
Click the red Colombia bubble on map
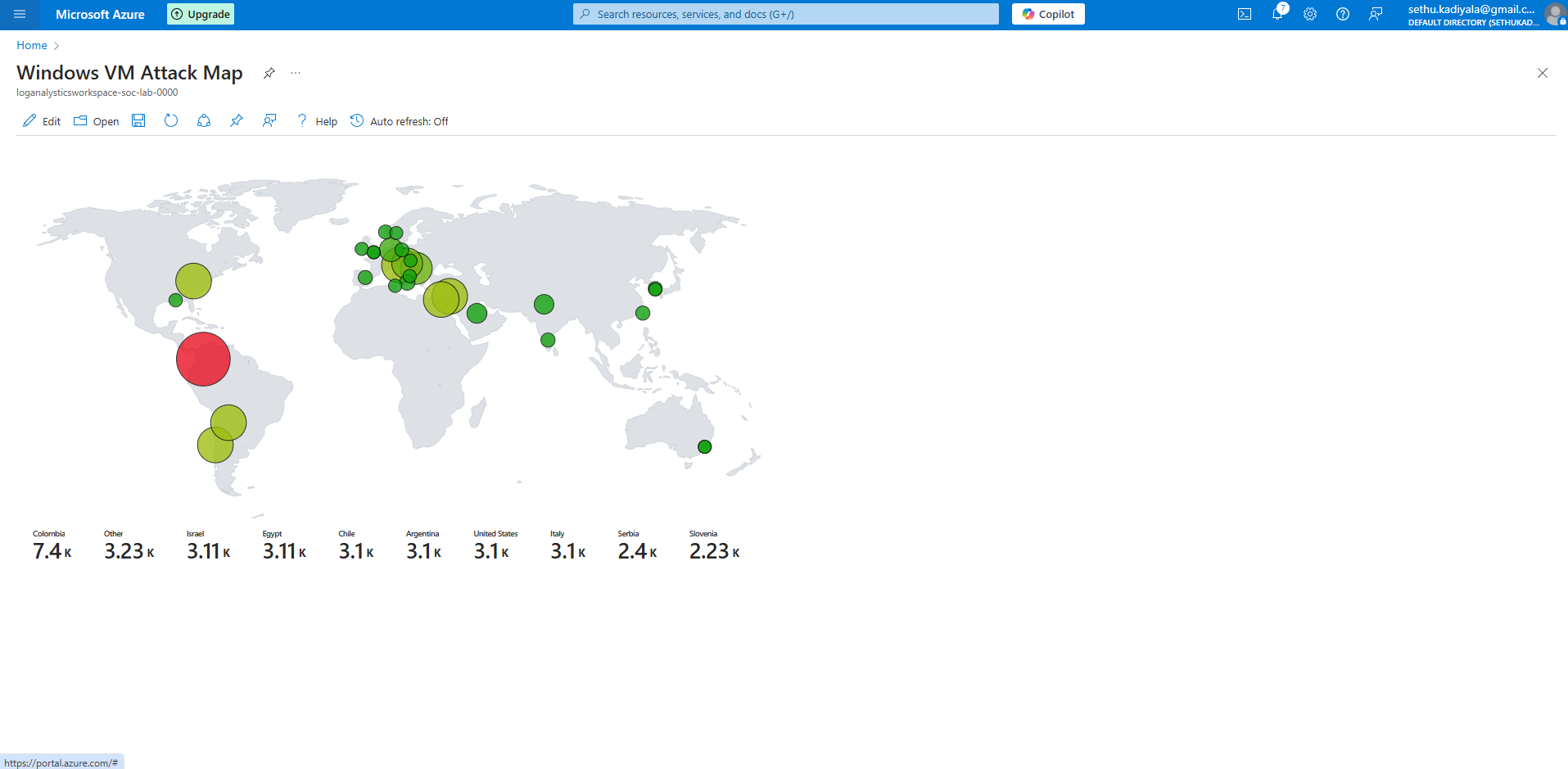tap(203, 359)
